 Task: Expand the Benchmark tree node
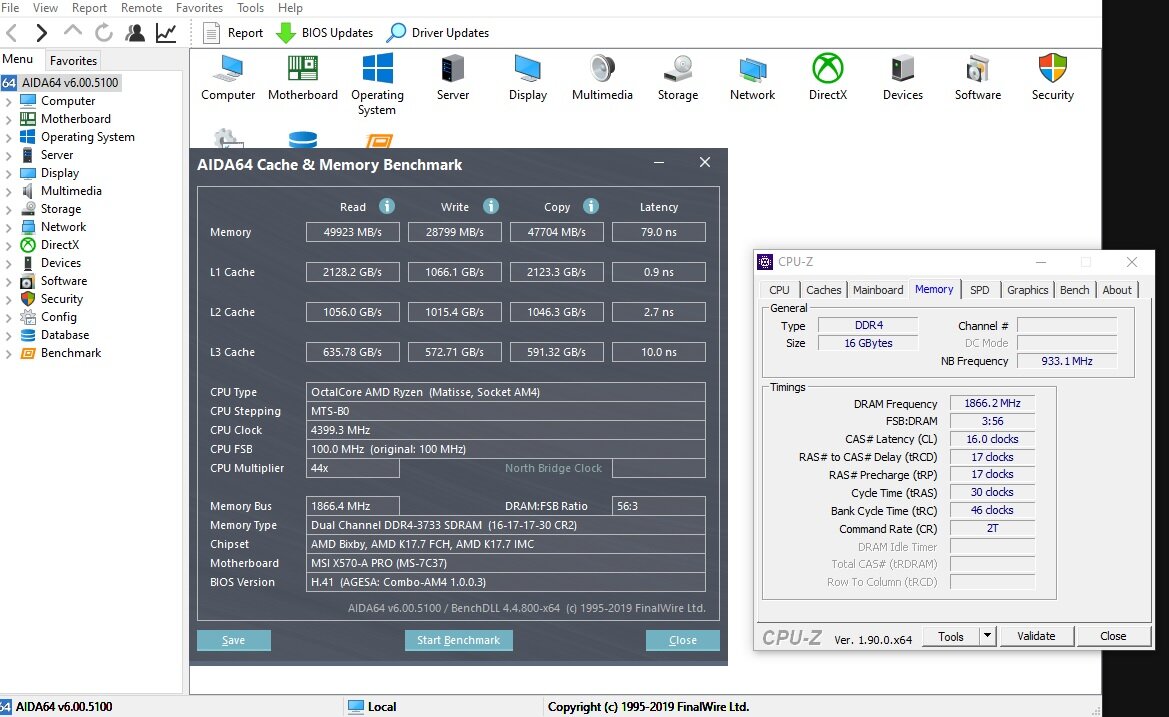8,354
